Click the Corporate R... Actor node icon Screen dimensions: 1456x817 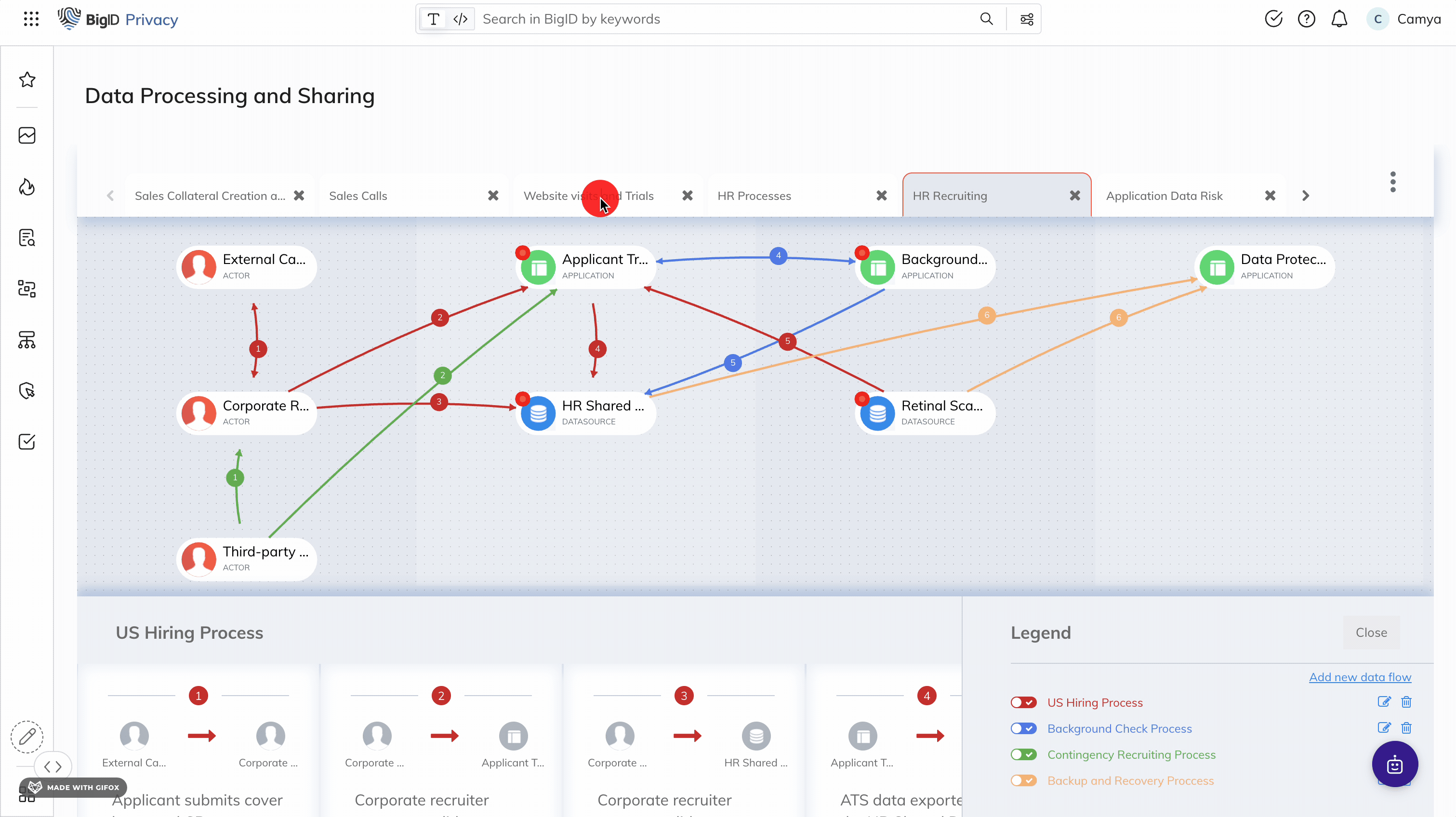tap(198, 410)
